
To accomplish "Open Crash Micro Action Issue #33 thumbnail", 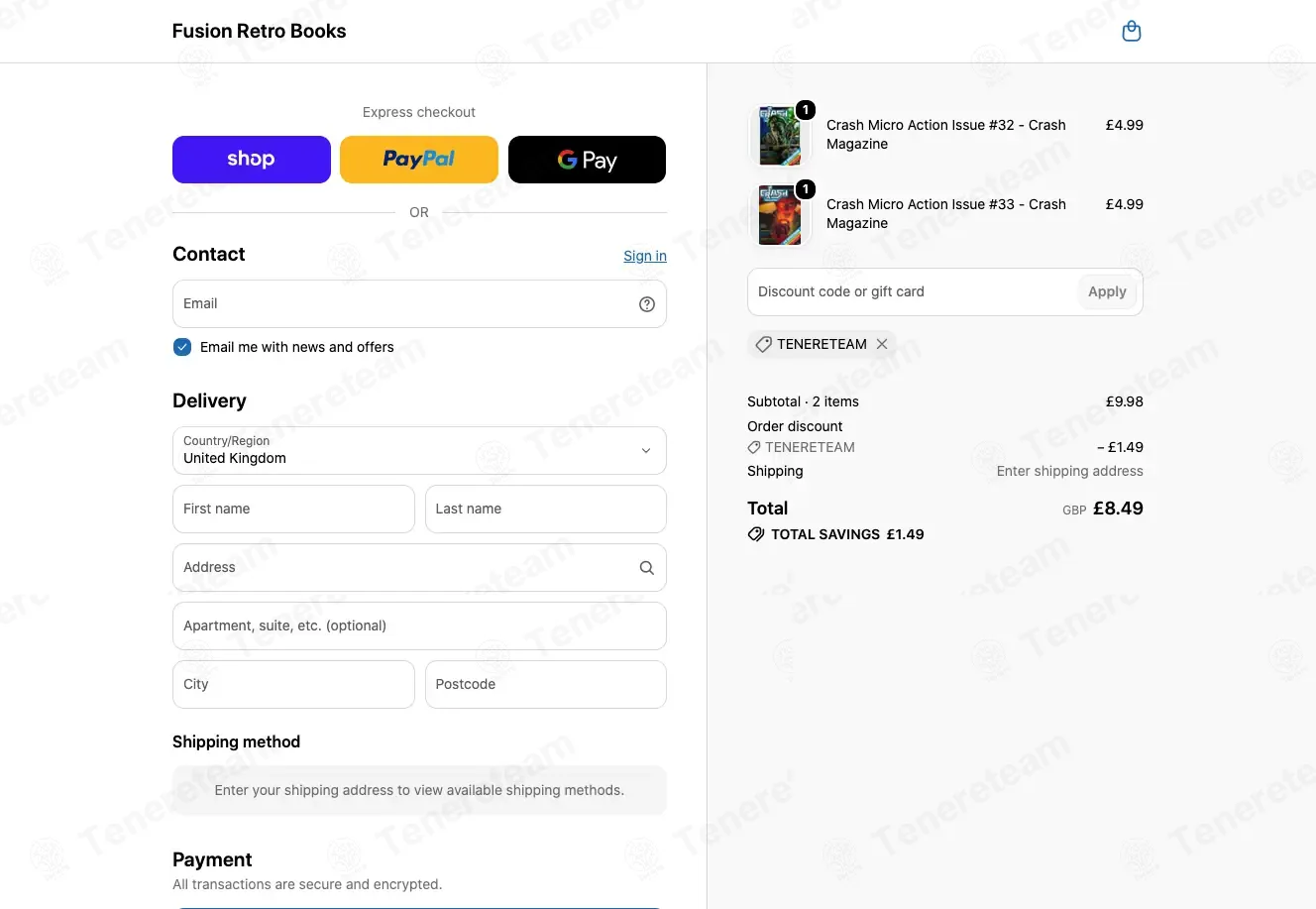I will click(780, 214).
